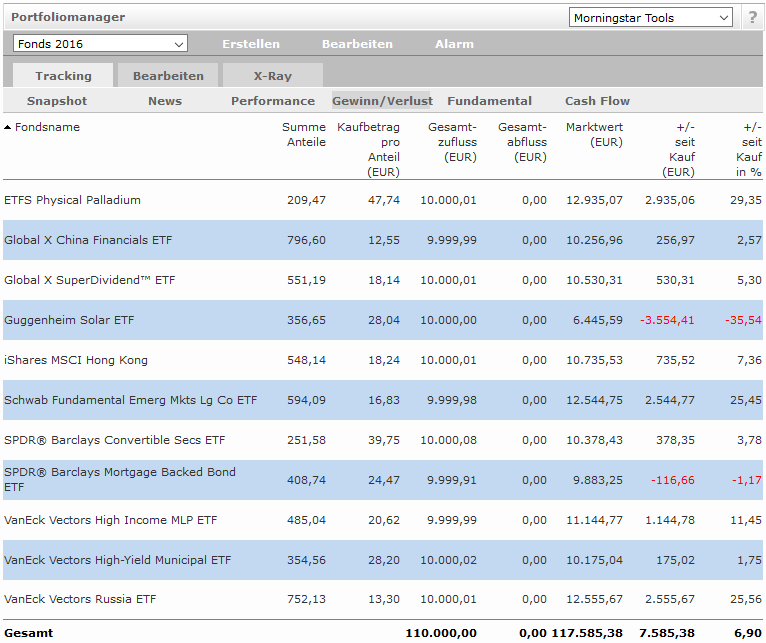Screen dimensions: 766x643
Task: Open the Snapshot view
Action: pyautogui.click(x=57, y=101)
